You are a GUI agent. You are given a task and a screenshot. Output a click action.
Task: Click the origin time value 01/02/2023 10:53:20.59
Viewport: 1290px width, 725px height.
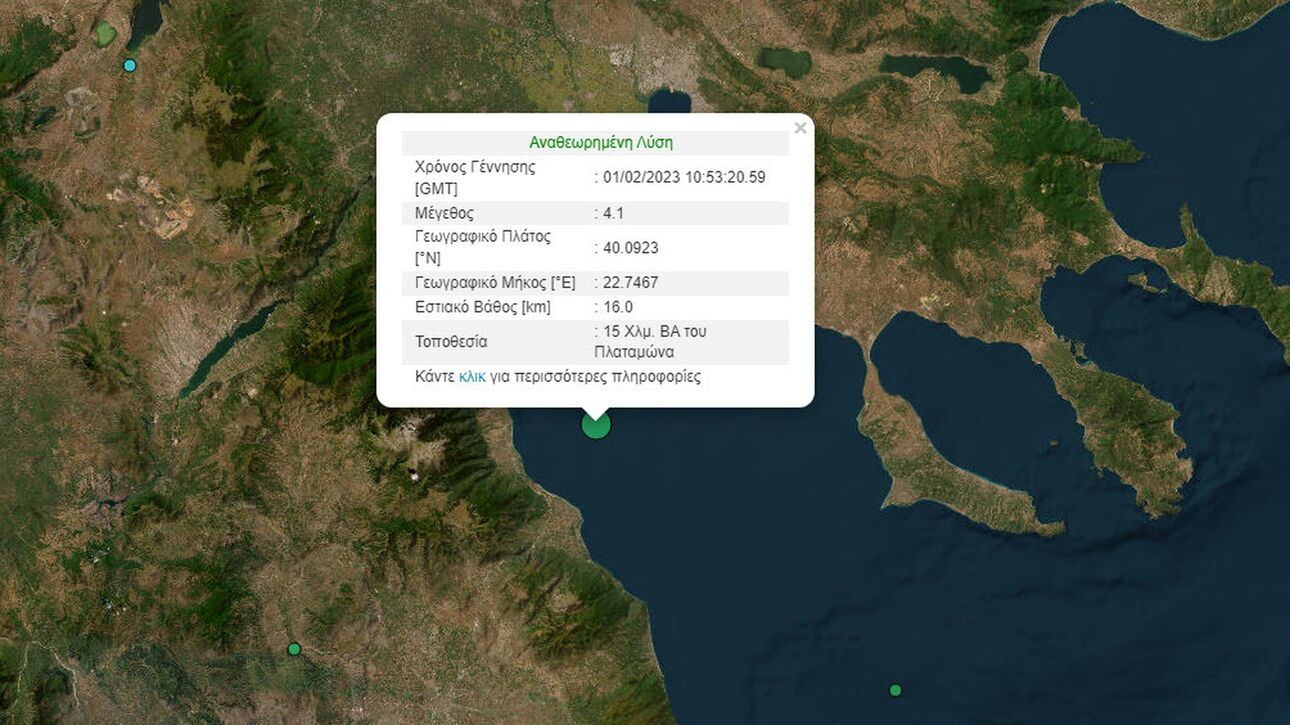(684, 177)
